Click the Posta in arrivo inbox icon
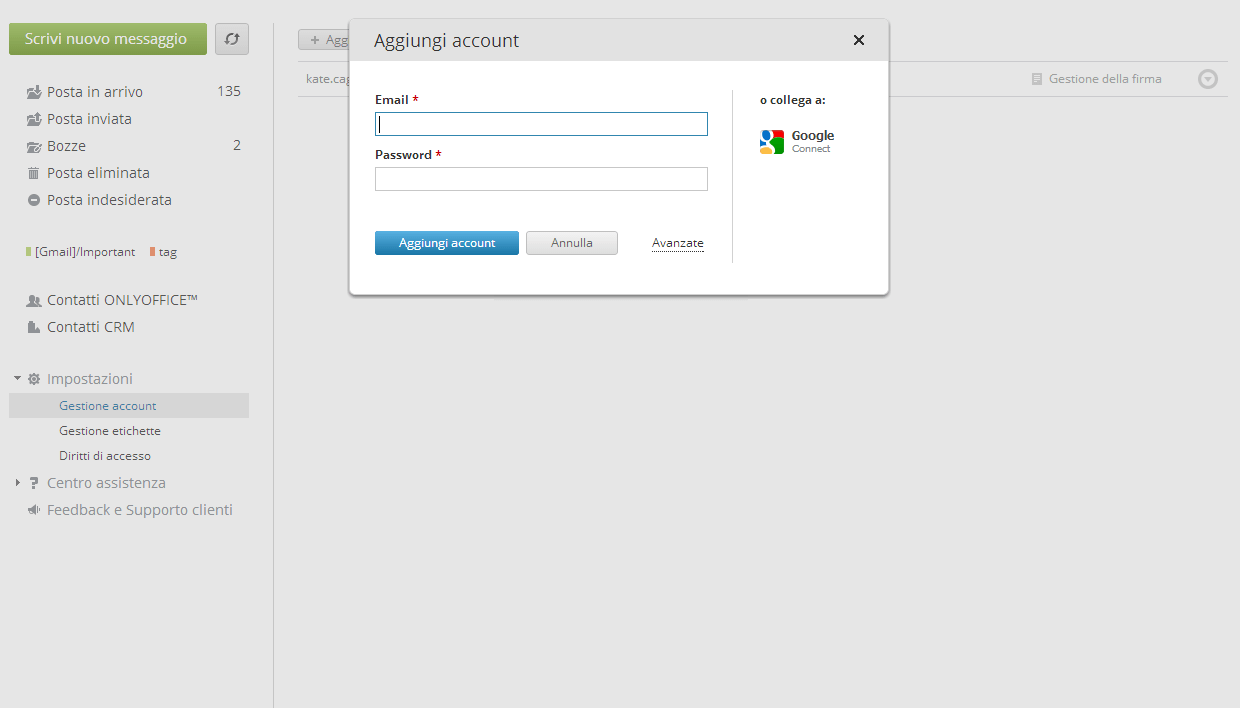Viewport: 1240px width, 708px height. [34, 92]
